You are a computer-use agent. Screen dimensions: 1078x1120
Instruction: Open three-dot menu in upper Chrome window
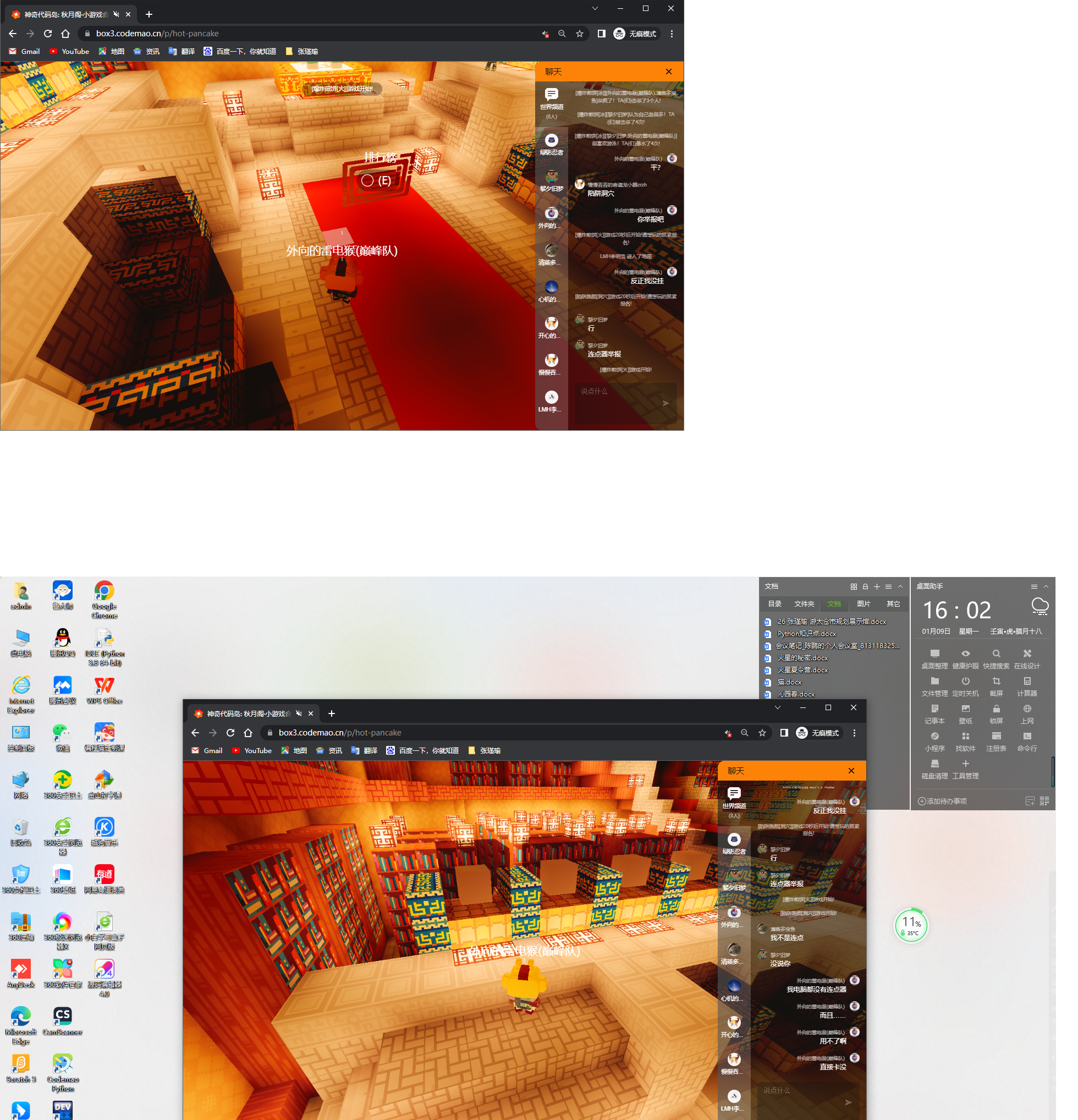pos(672,34)
